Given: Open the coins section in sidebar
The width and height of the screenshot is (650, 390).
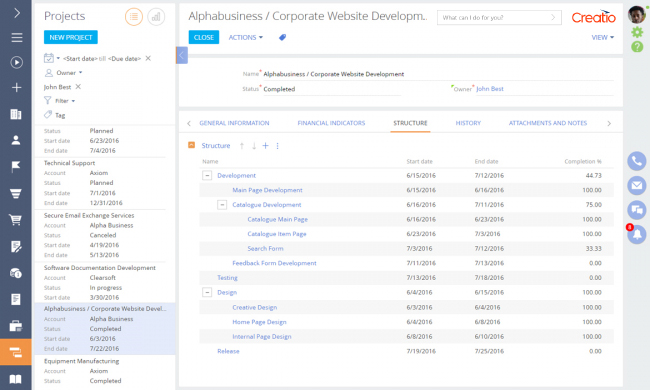Looking at the screenshot, I should coord(16,273).
